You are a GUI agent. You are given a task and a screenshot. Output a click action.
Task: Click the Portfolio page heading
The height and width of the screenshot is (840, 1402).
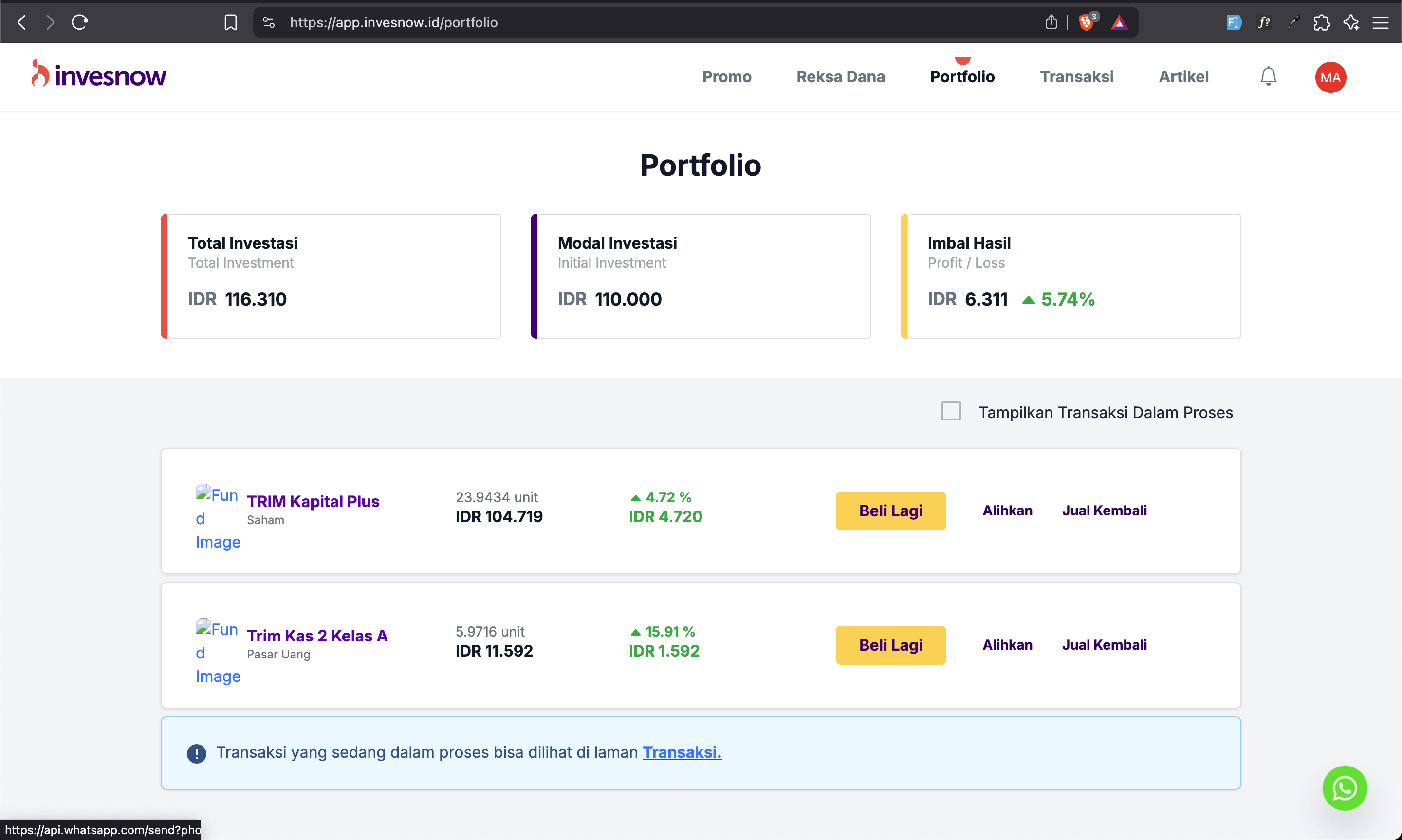pyautogui.click(x=701, y=164)
